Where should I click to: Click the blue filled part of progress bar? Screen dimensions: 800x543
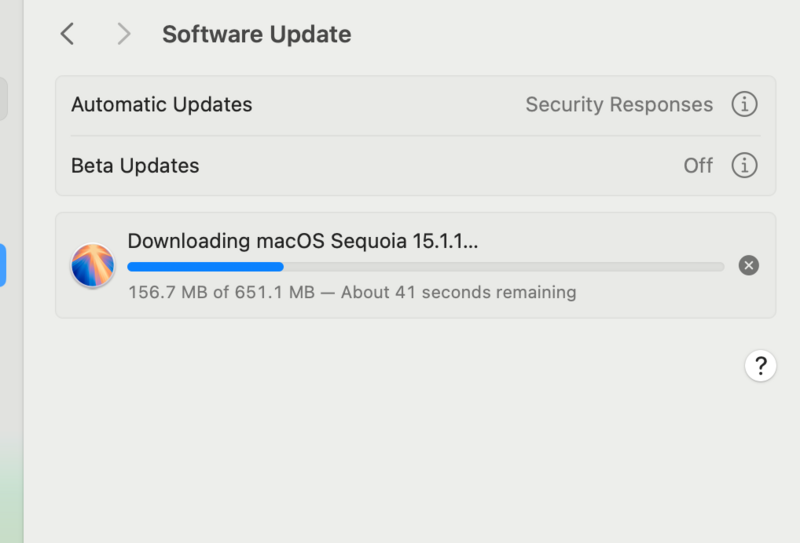[205, 266]
